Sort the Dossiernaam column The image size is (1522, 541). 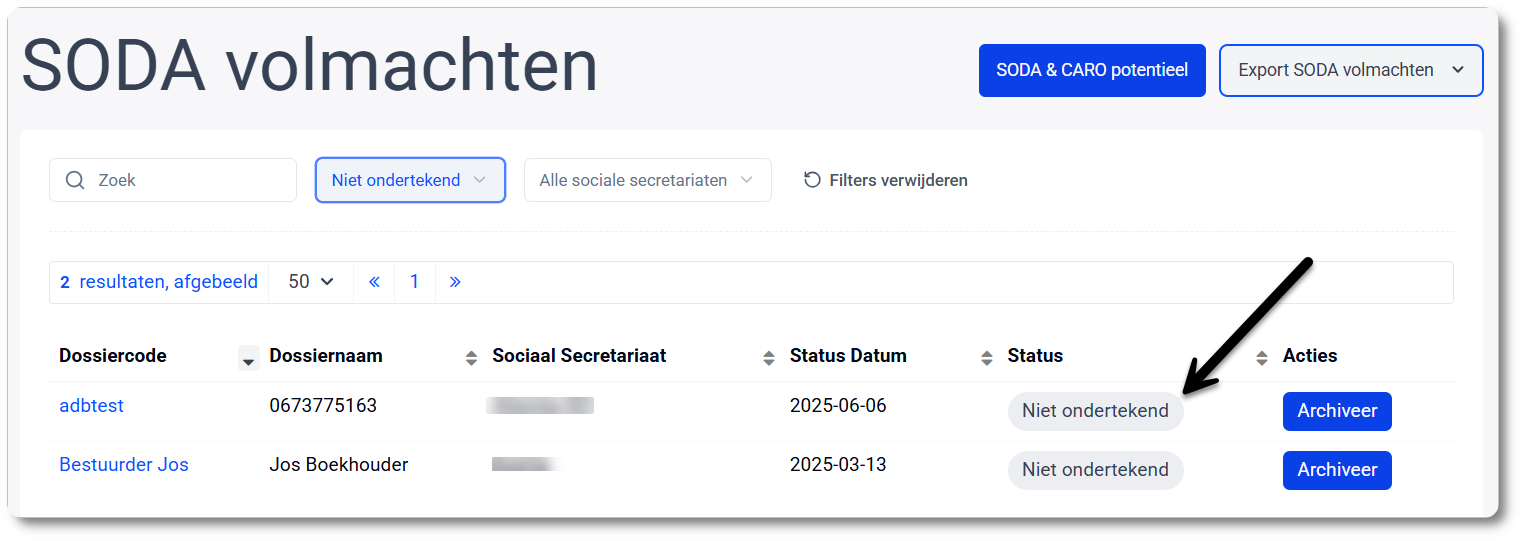coord(471,358)
